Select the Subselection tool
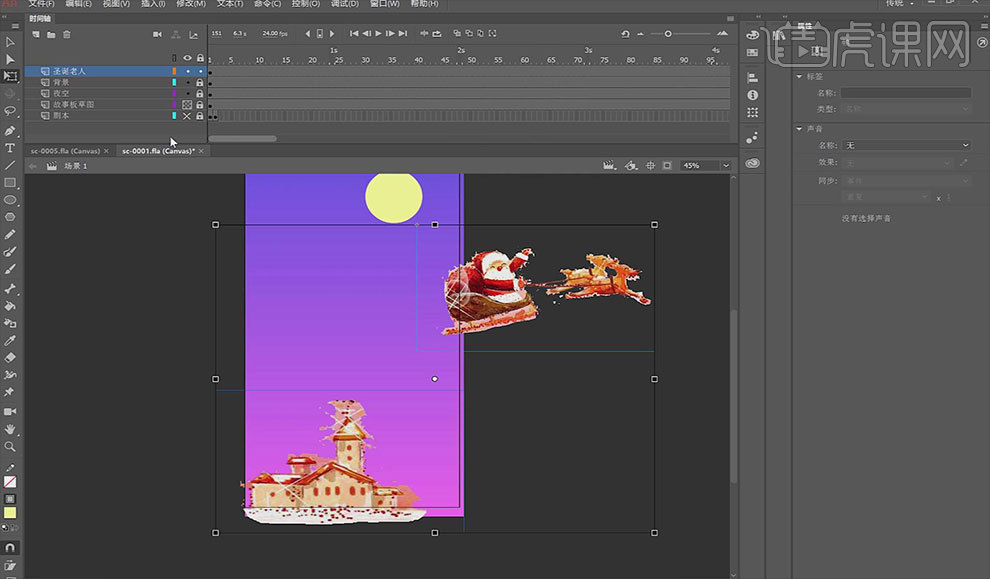 click(x=9, y=59)
